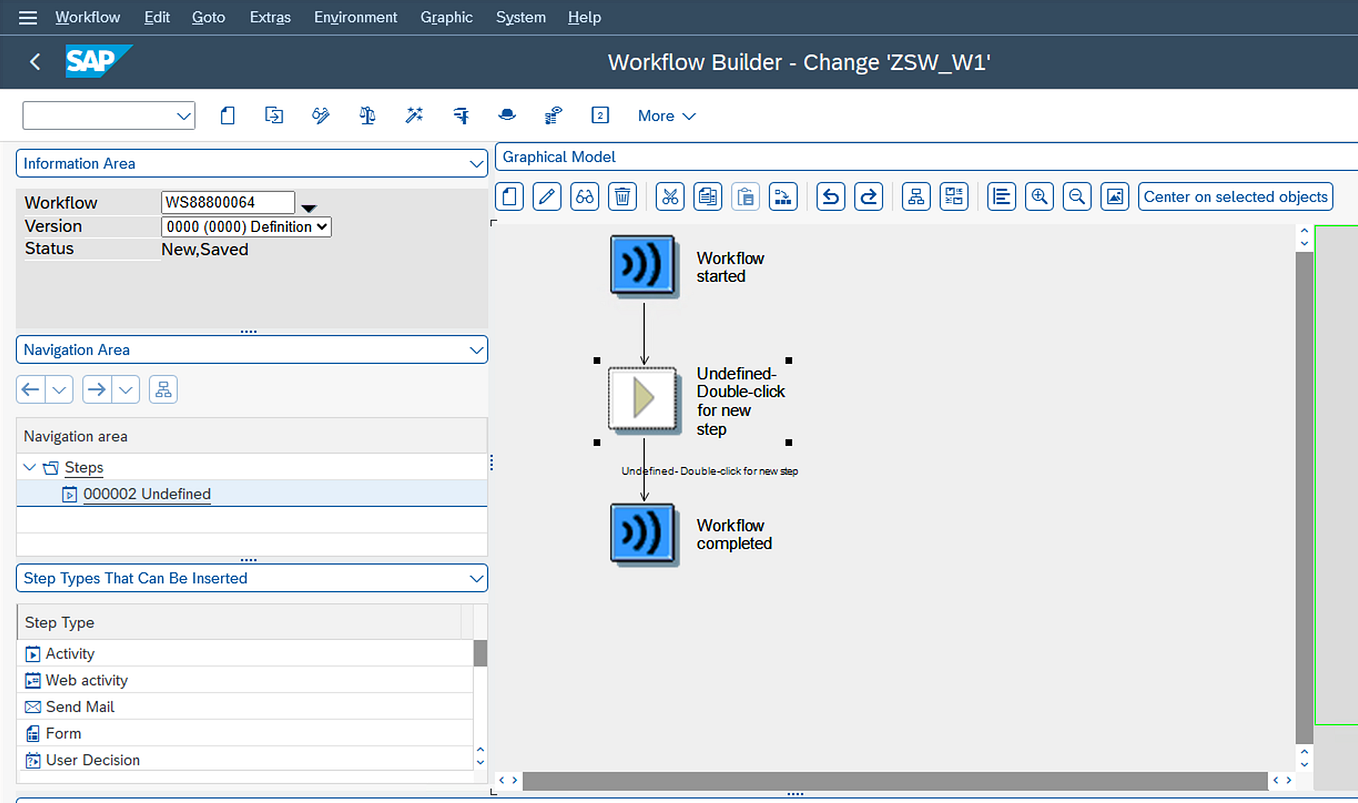Click the Copy icon in graphical toolbar
Screen dimensions: 1358x803
(708, 197)
